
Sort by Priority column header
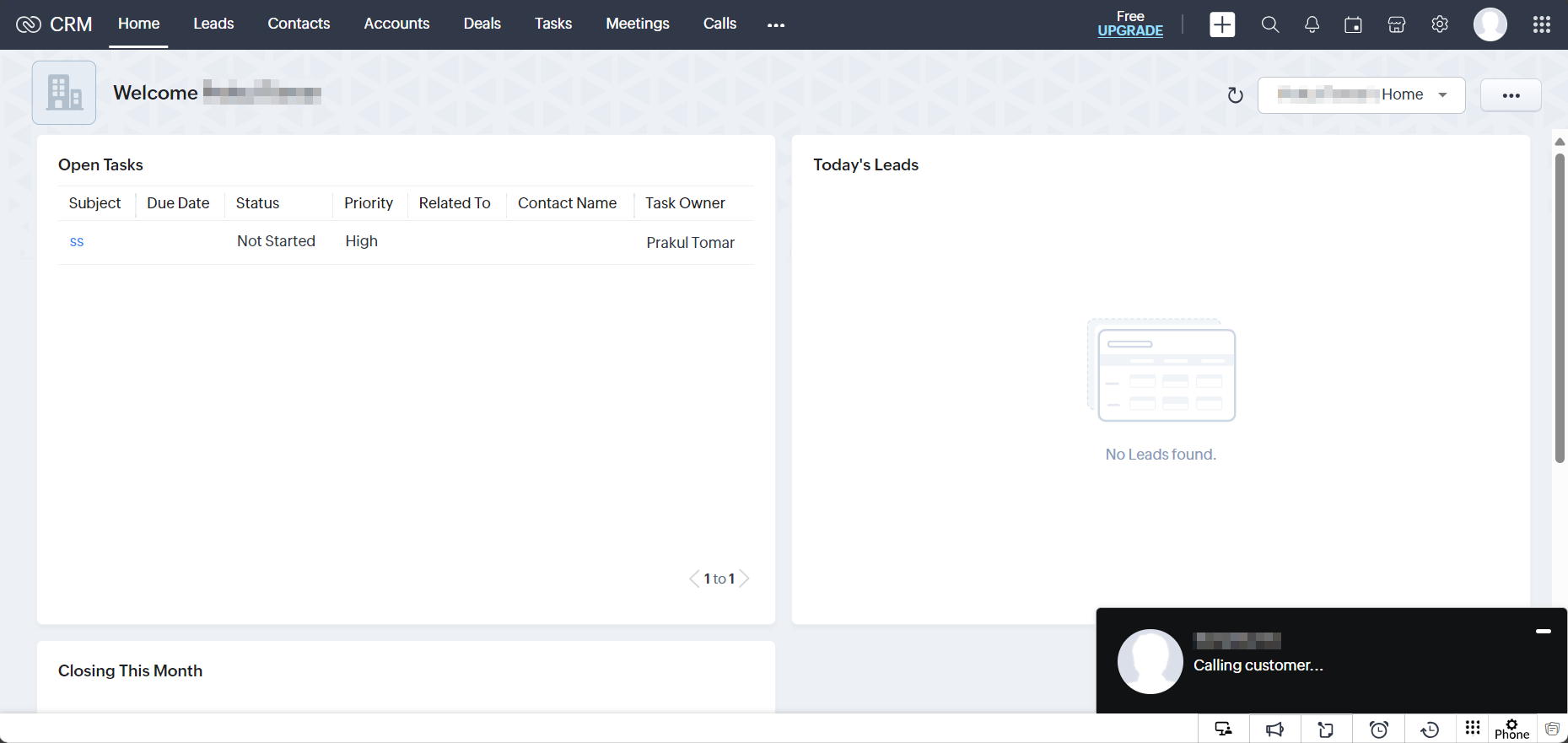[369, 203]
